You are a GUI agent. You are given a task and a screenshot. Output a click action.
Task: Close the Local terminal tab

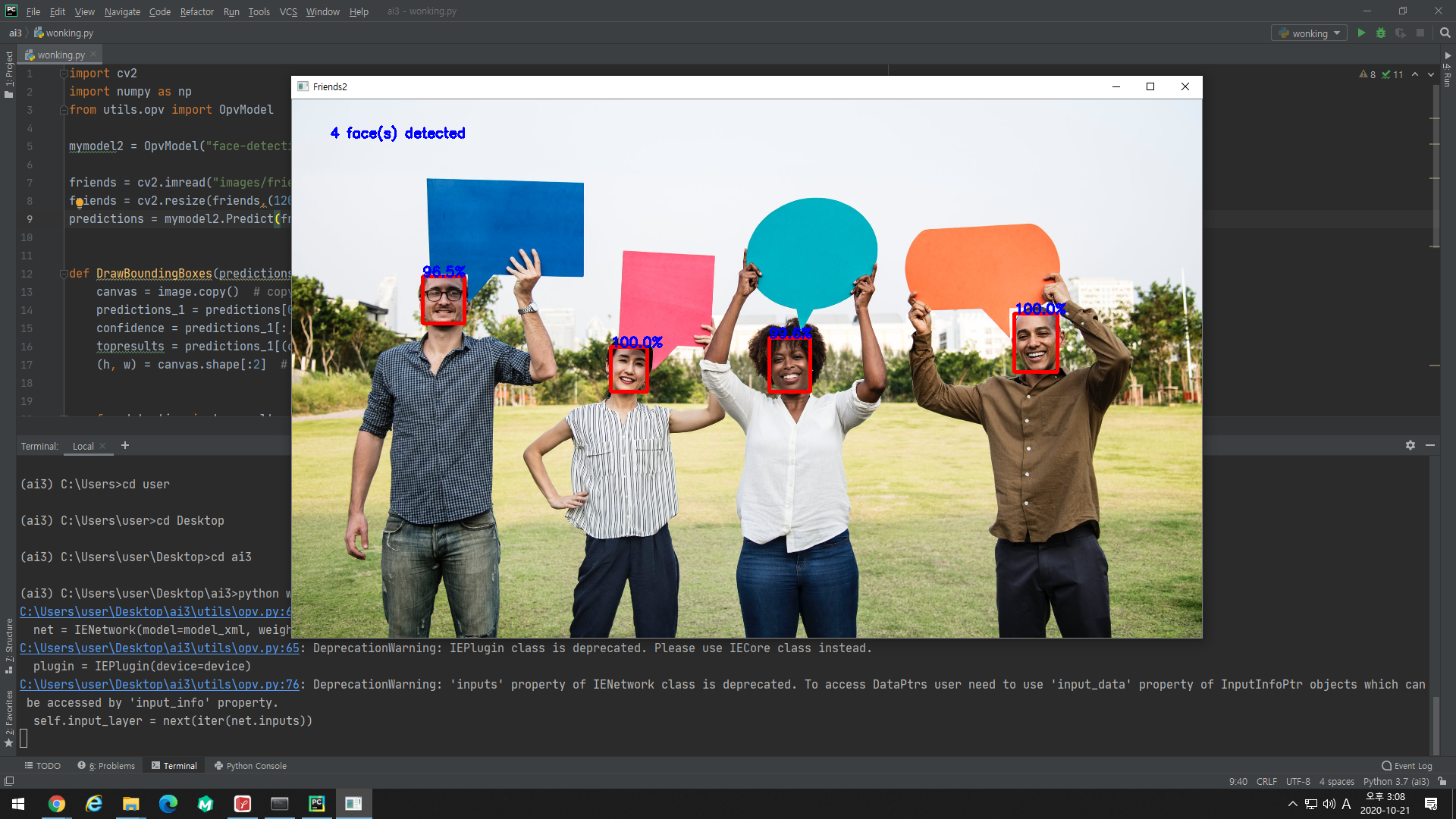pos(103,446)
